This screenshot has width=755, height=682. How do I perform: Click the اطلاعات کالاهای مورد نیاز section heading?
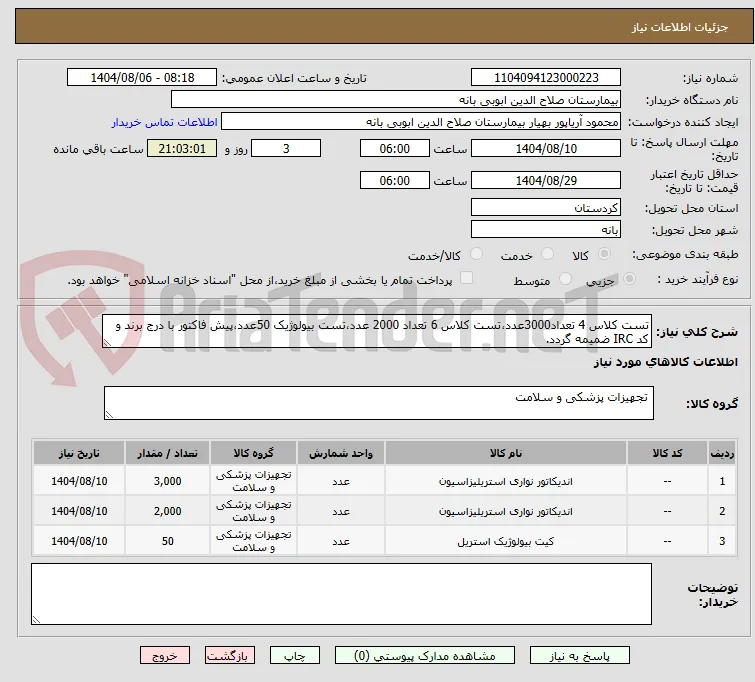point(665,362)
